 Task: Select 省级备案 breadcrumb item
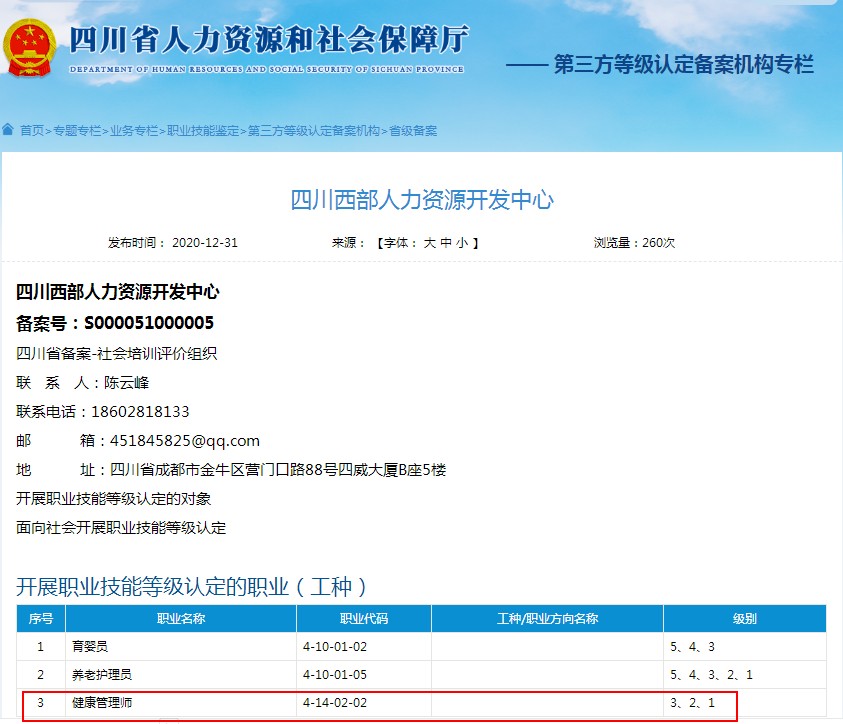pyautogui.click(x=413, y=131)
